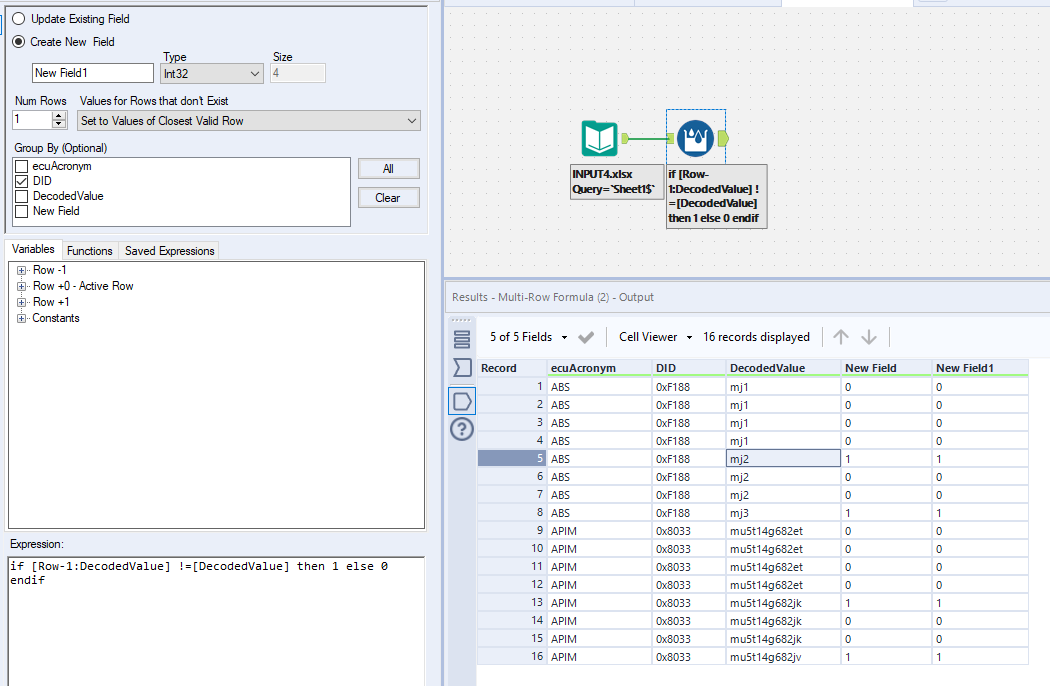The image size is (1050, 686).
Task: Click the checkmark icon beside fields dropdown
Action: point(586,337)
